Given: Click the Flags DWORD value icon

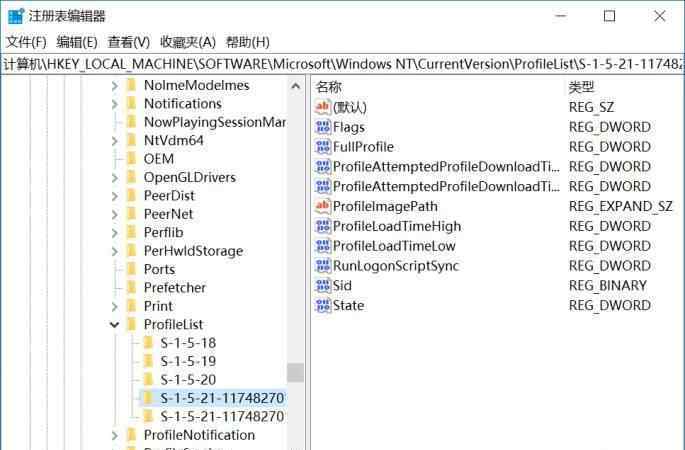Looking at the screenshot, I should (x=323, y=127).
